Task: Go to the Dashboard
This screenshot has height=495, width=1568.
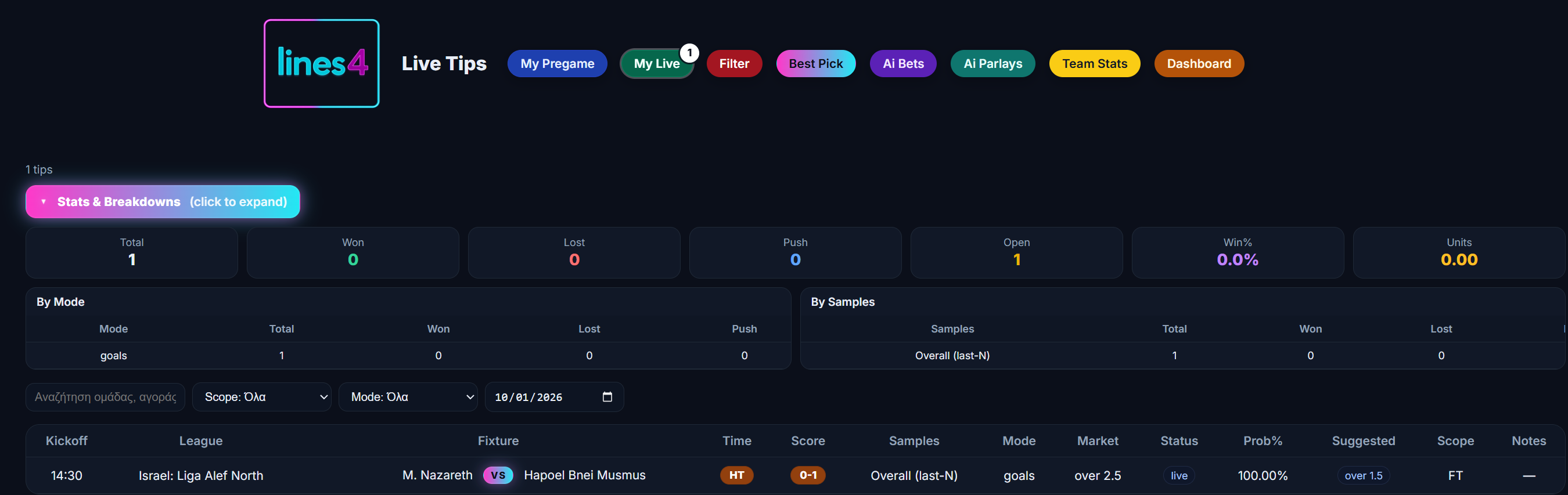Action: point(1199,63)
